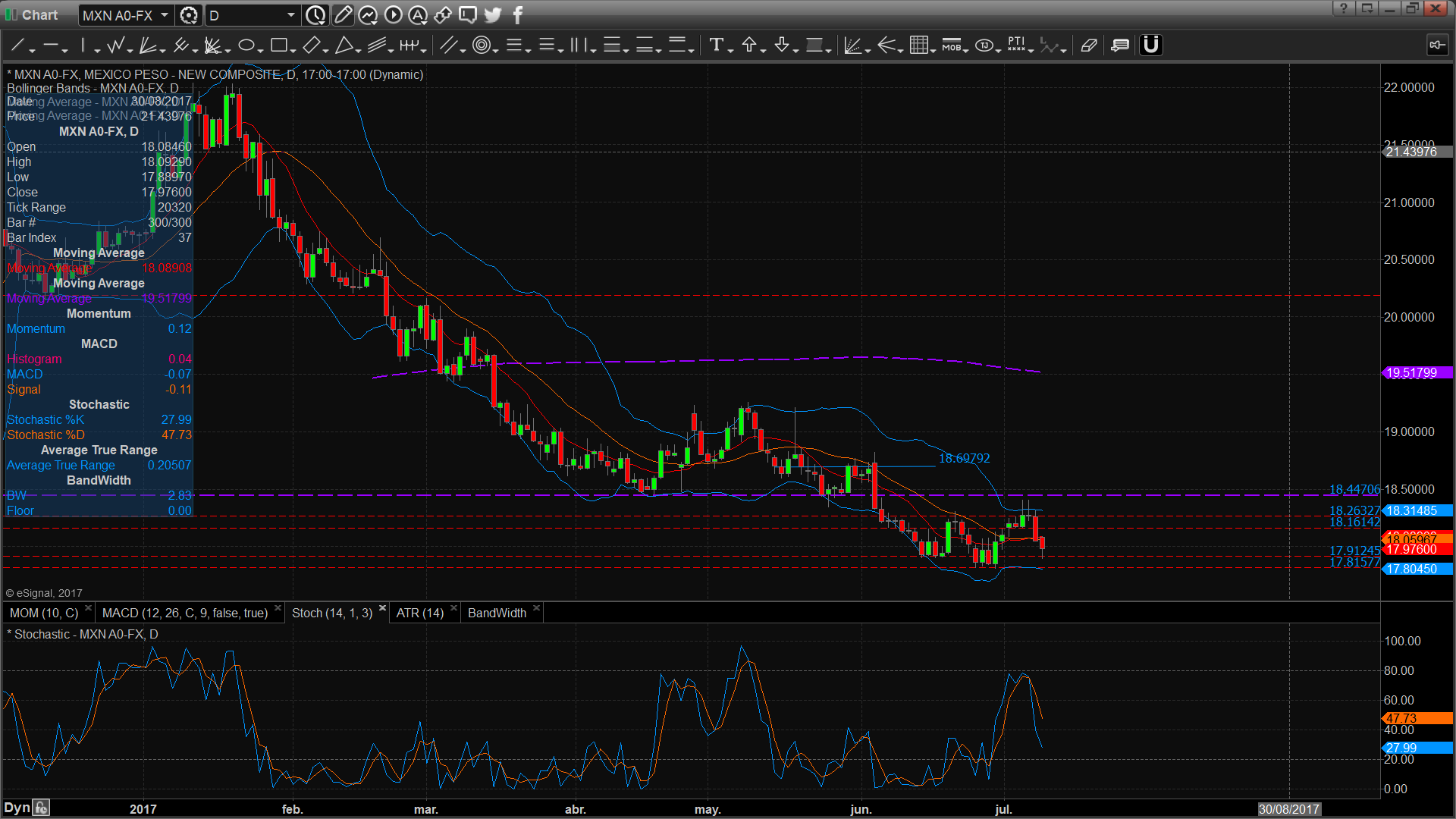Expand the text tool options arrow
This screenshot has width=1456, height=819.
click(731, 51)
